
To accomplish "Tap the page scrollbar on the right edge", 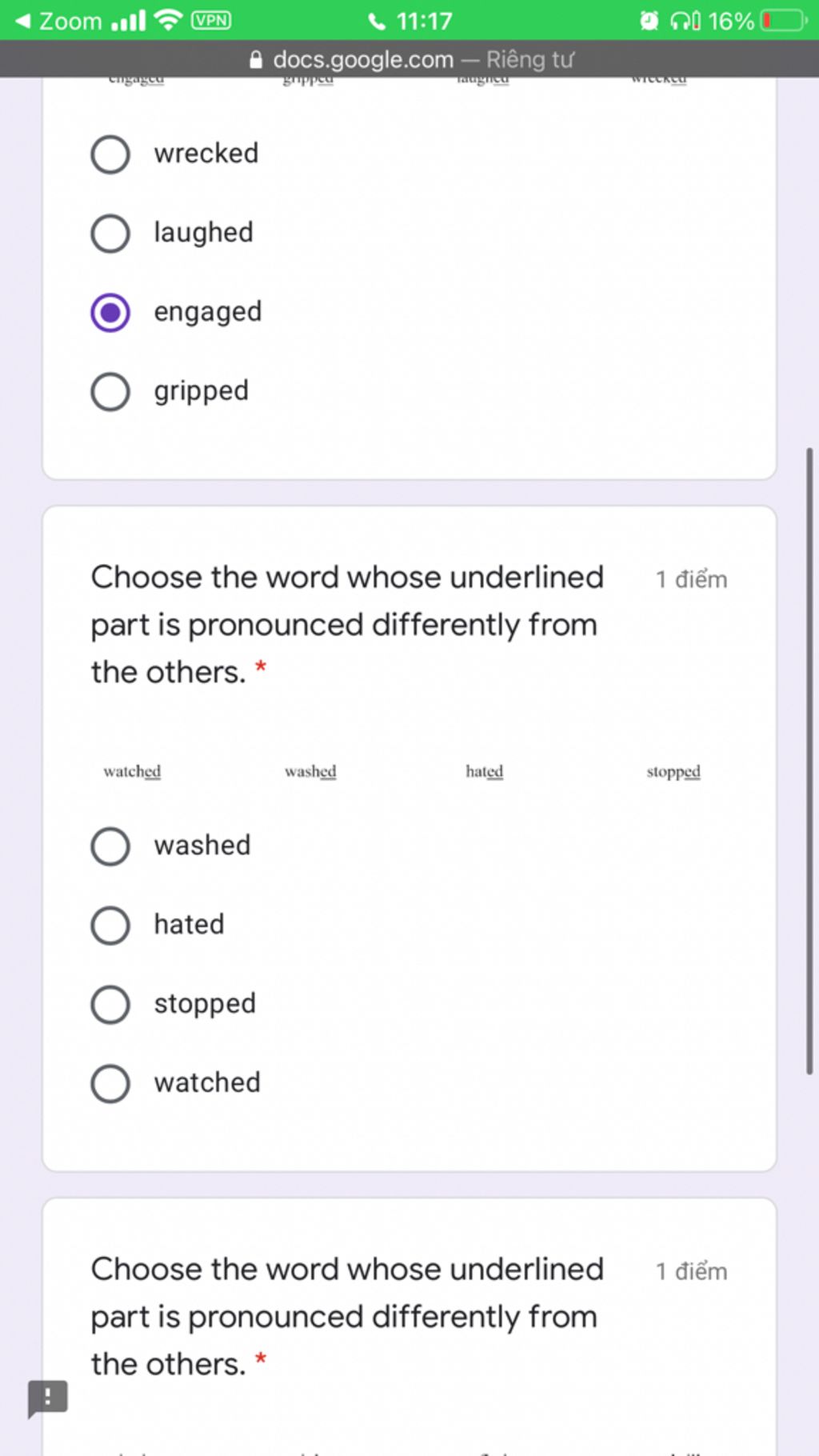I will (809, 760).
